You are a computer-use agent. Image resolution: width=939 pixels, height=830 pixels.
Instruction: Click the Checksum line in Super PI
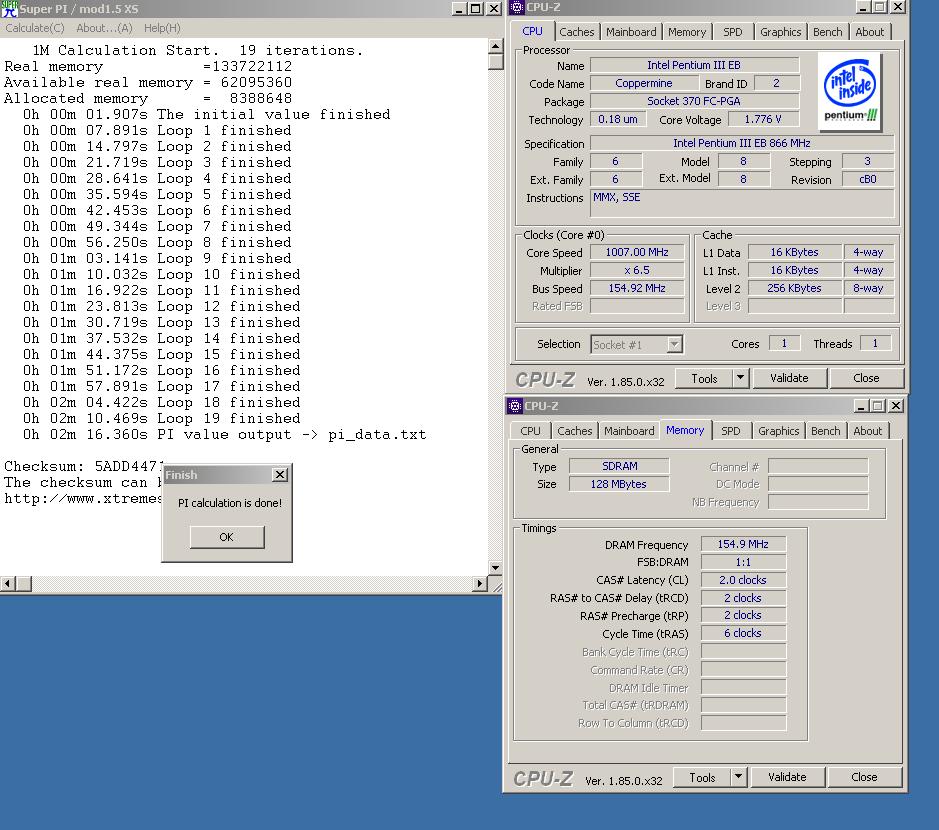(x=83, y=467)
